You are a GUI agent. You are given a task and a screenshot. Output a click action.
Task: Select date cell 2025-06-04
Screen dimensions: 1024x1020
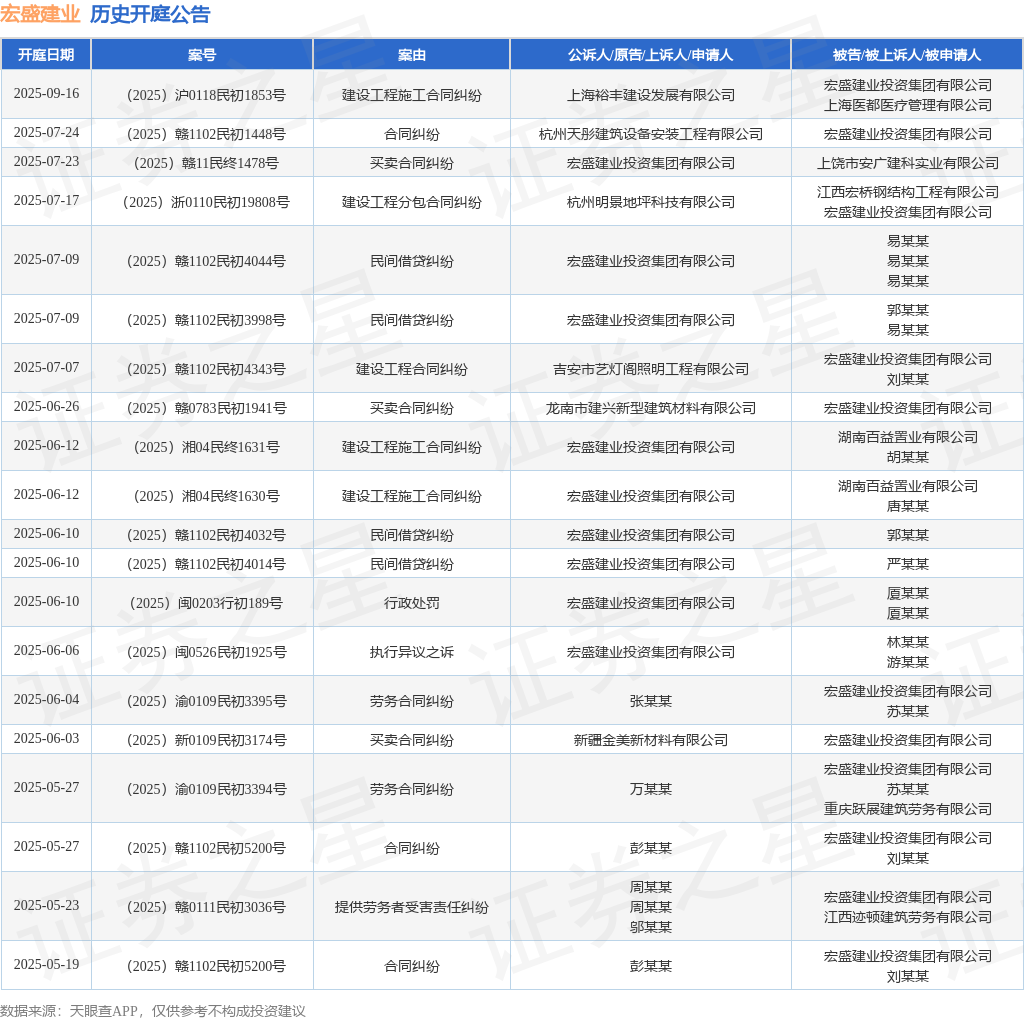46,699
